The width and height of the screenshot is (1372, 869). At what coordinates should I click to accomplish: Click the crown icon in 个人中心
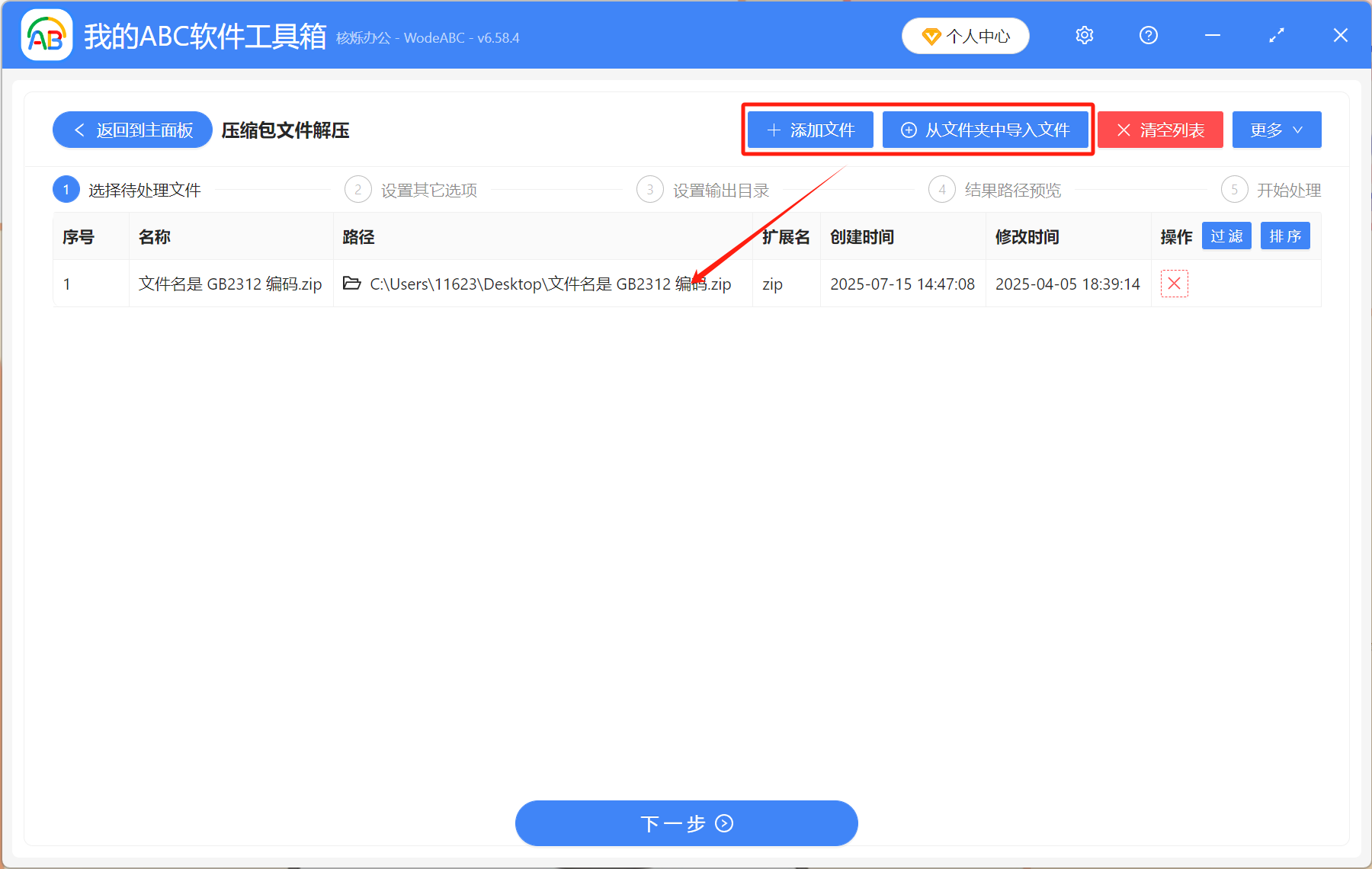(931, 36)
